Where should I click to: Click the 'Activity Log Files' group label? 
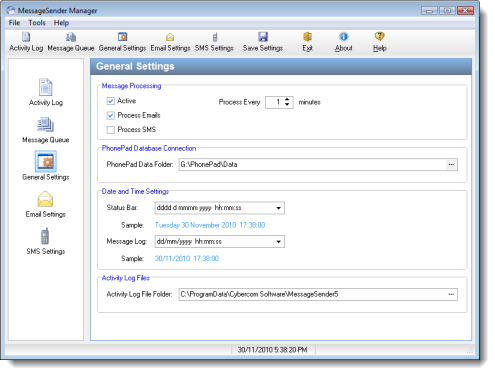(x=126, y=278)
